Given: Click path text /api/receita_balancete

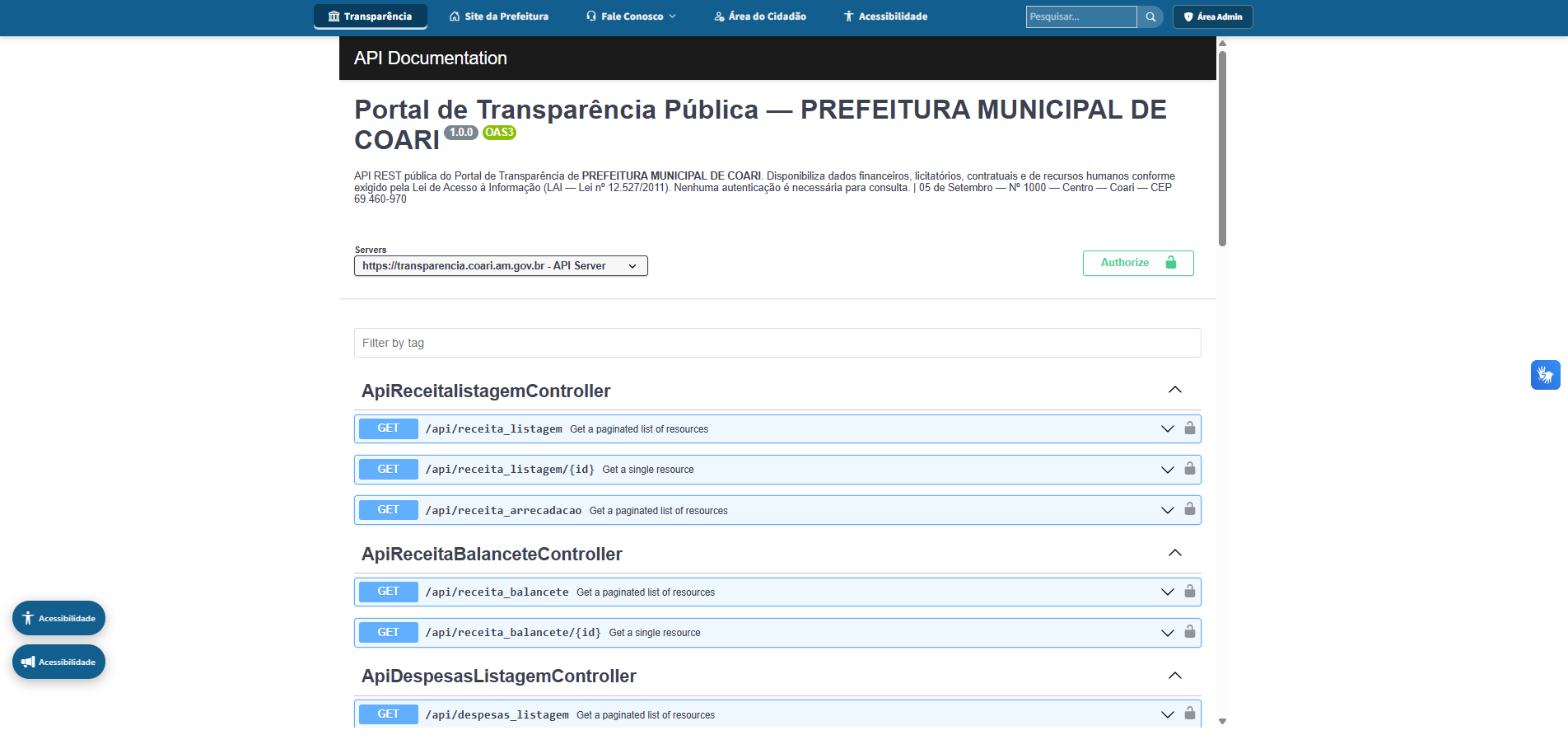Looking at the screenshot, I should [497, 592].
